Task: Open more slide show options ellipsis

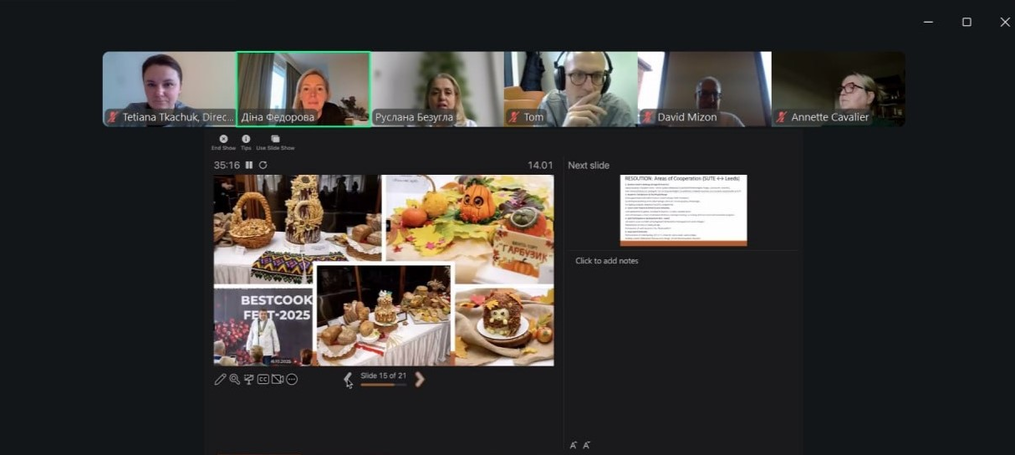Action: (x=292, y=379)
